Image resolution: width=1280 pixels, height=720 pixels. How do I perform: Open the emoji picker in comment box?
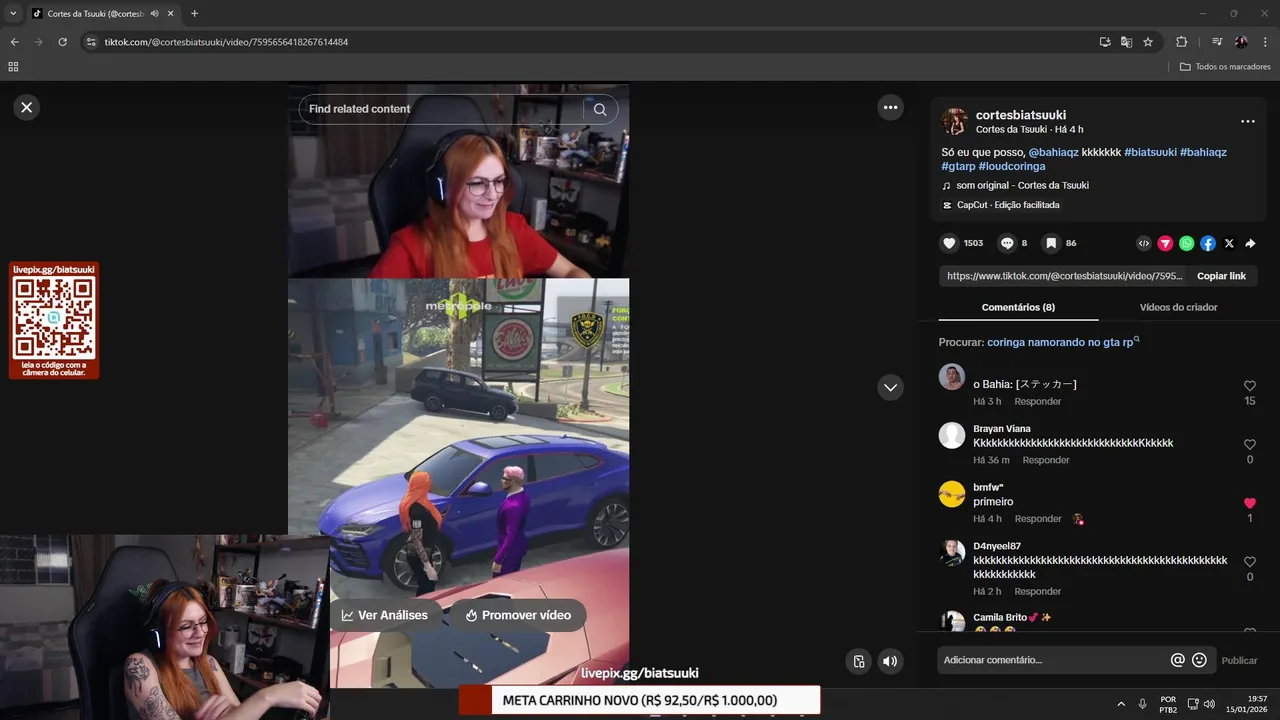[1199, 660]
